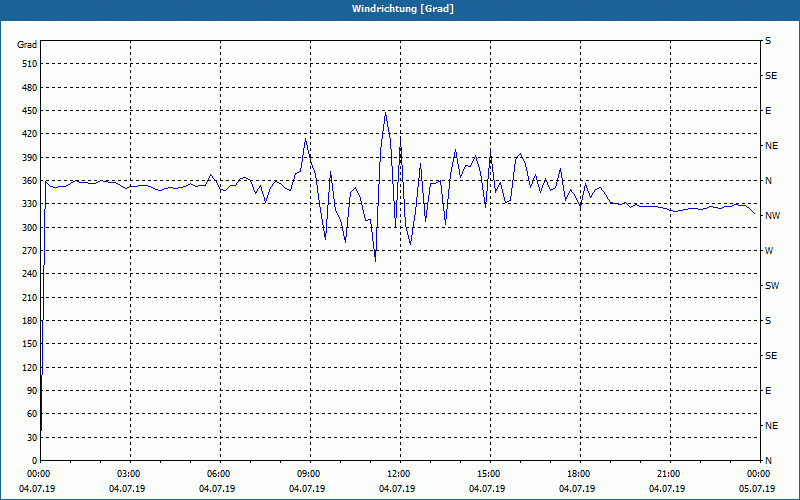Screen dimensions: 800x500
Task: Click the 510 value on the degree axis
Action: tap(30, 64)
